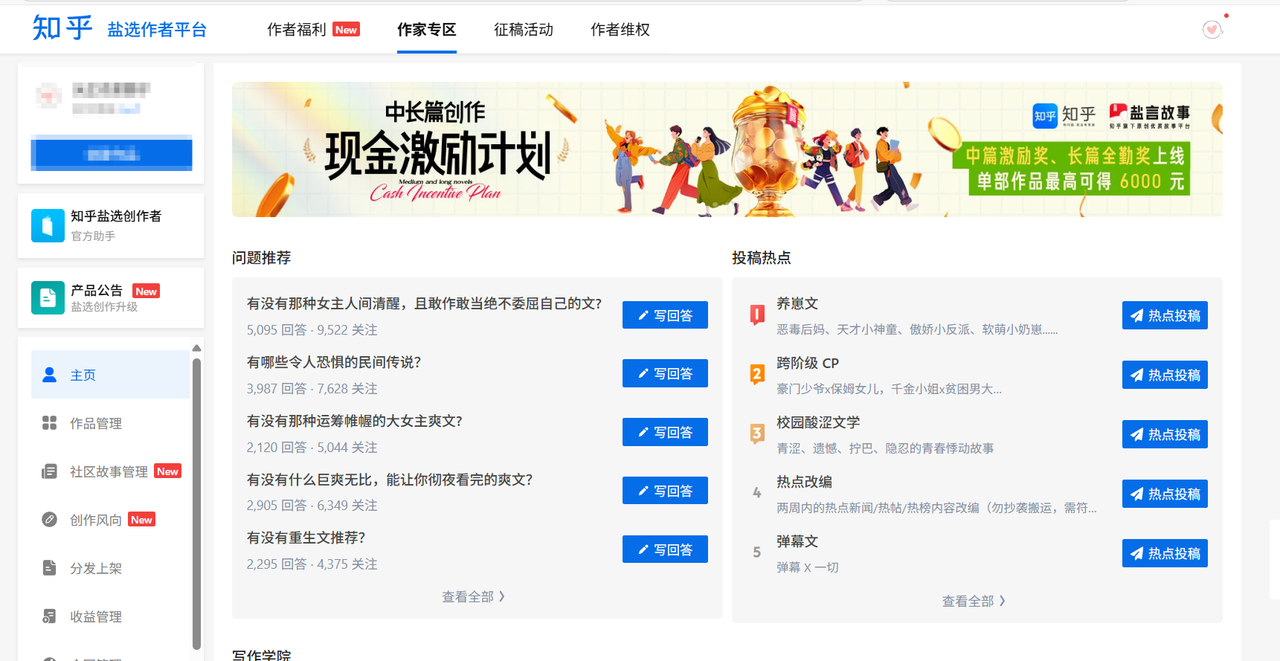Open question 有没有那种女主人间清醒
Screen dimensions: 1280x661
tap(424, 303)
